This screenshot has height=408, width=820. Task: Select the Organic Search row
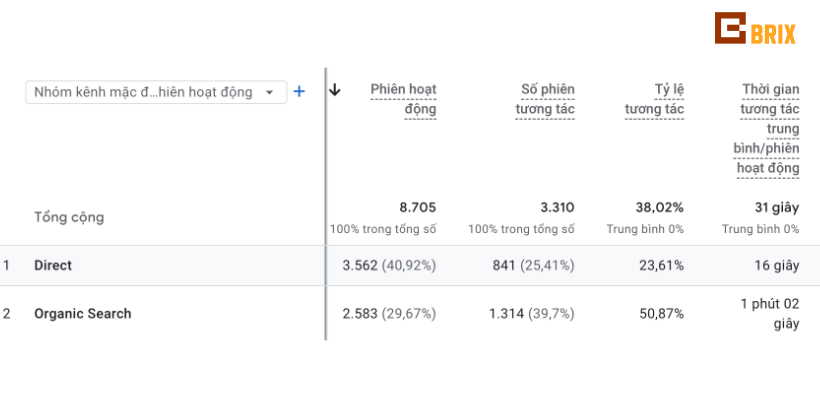click(410, 313)
